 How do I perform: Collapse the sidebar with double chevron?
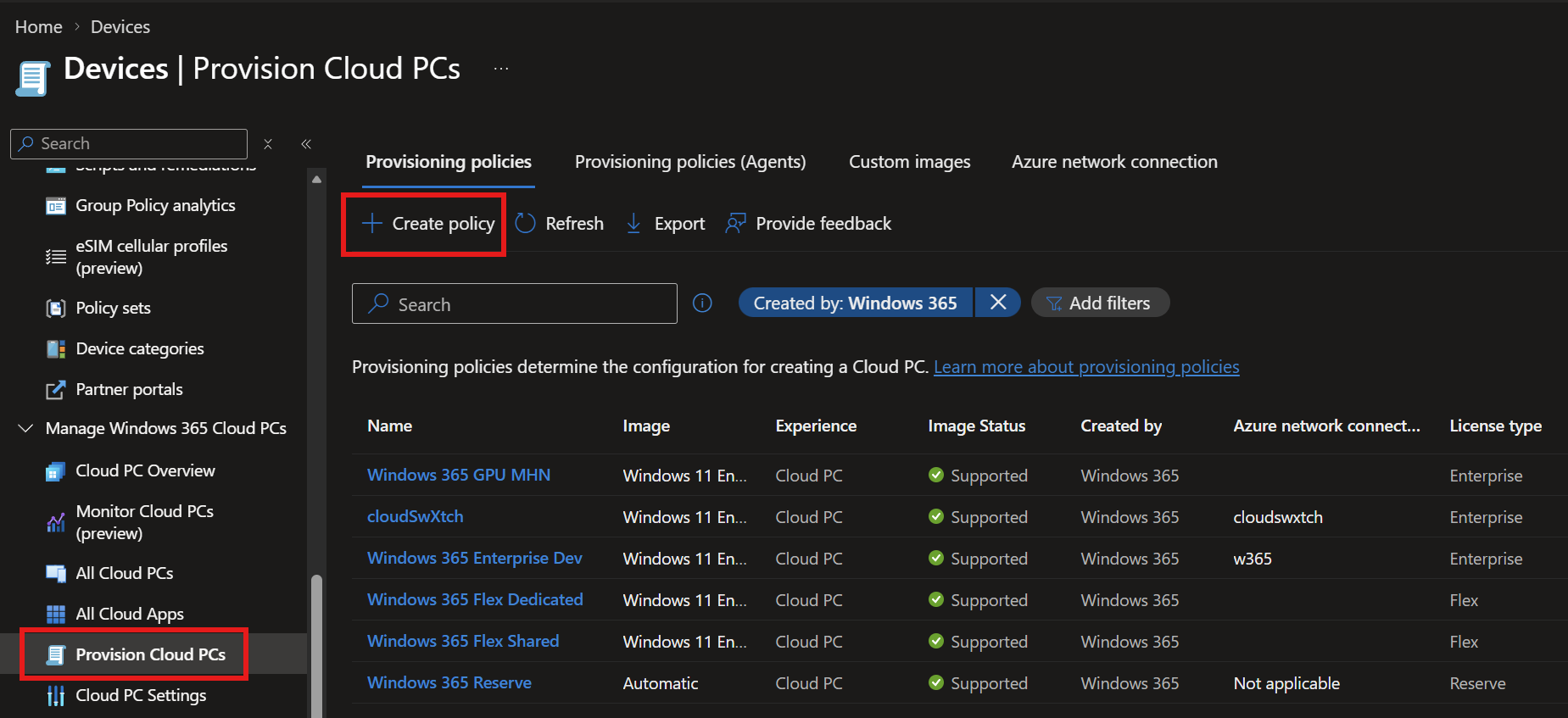point(306,144)
